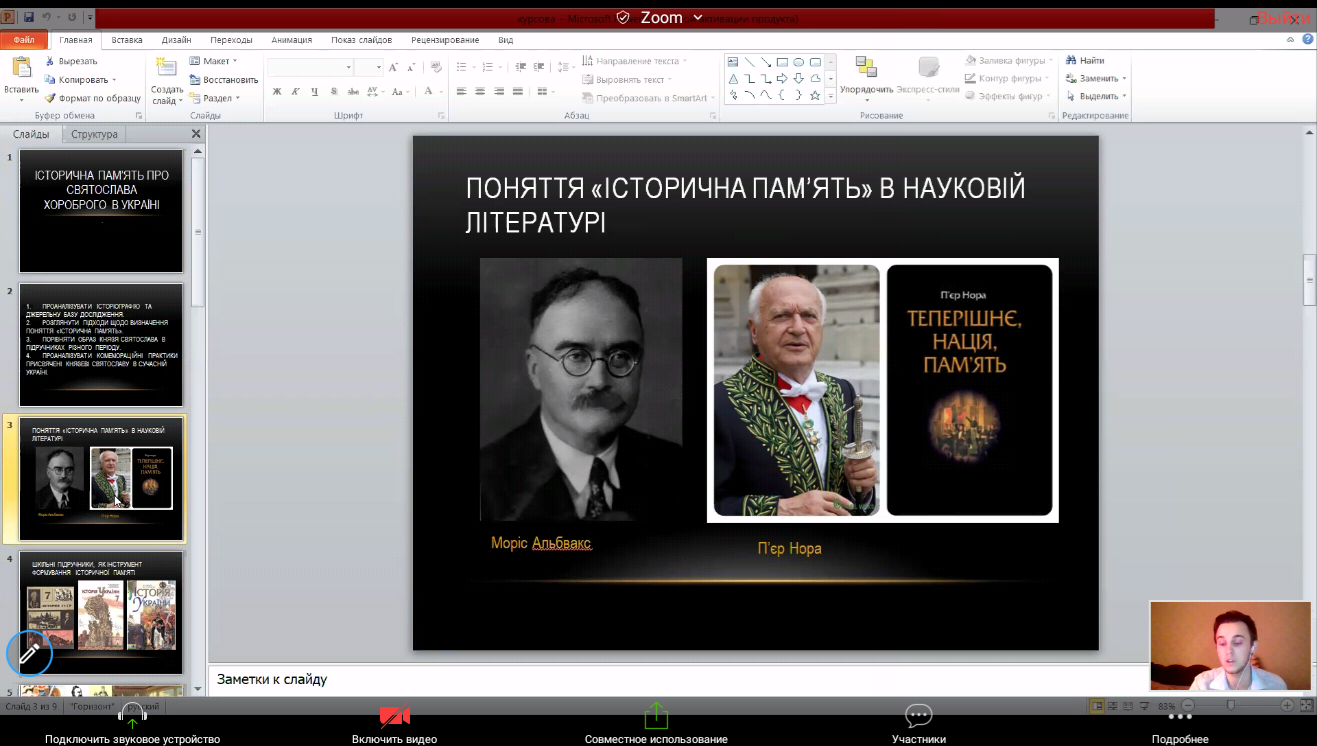Open the 'Раздел' section dropdown
The height and width of the screenshot is (746, 1317).
pos(217,98)
